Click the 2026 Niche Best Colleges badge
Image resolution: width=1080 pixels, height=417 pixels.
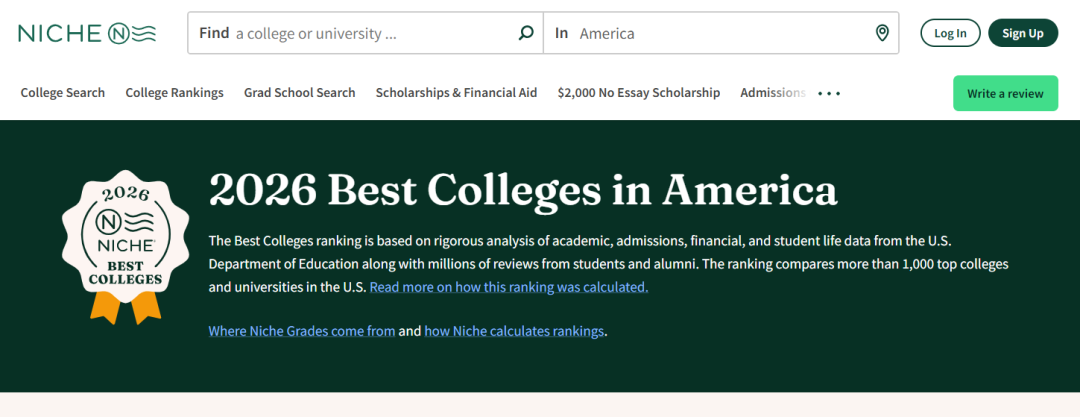[126, 247]
